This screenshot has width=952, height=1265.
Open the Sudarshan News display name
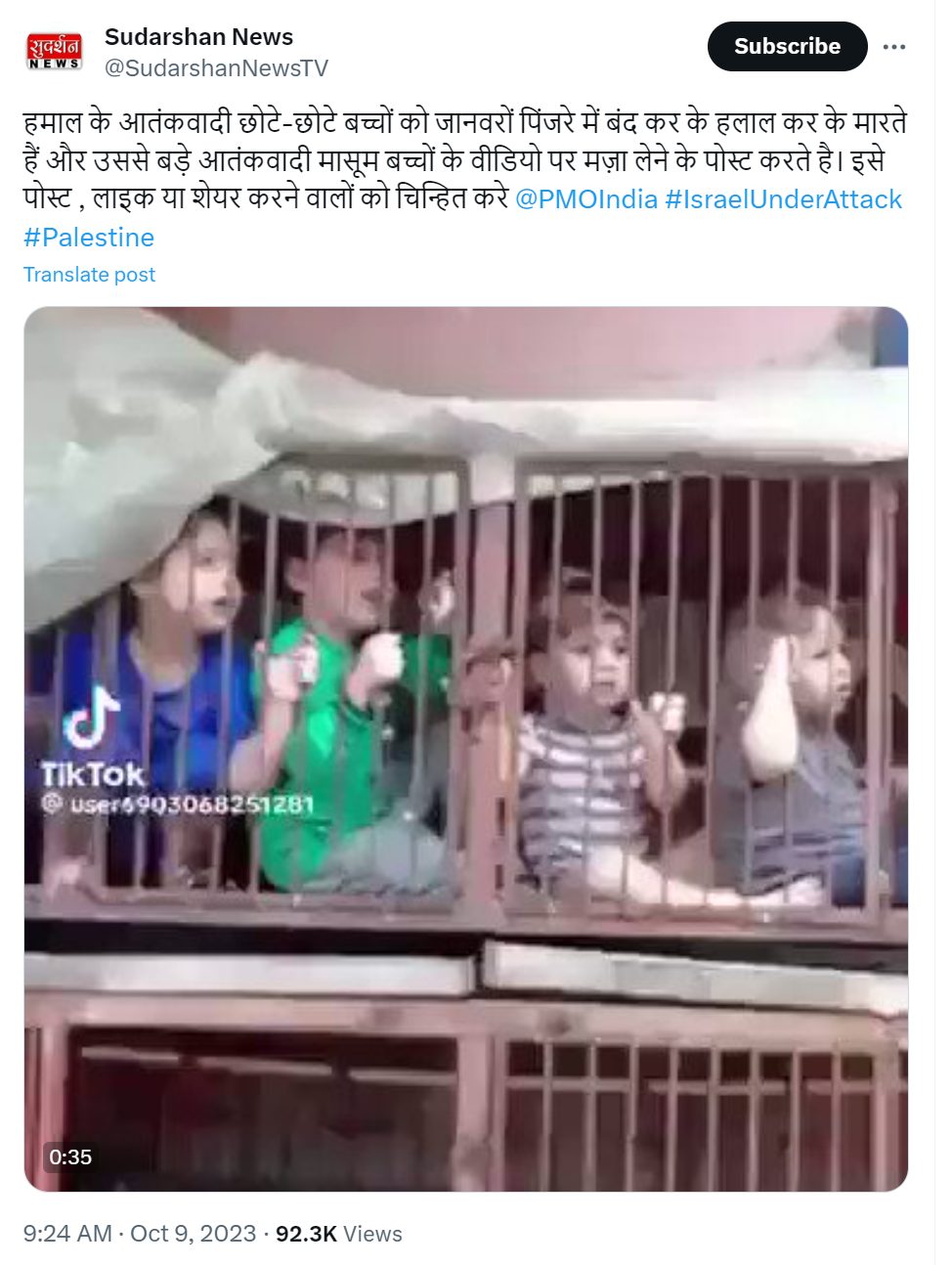198,37
